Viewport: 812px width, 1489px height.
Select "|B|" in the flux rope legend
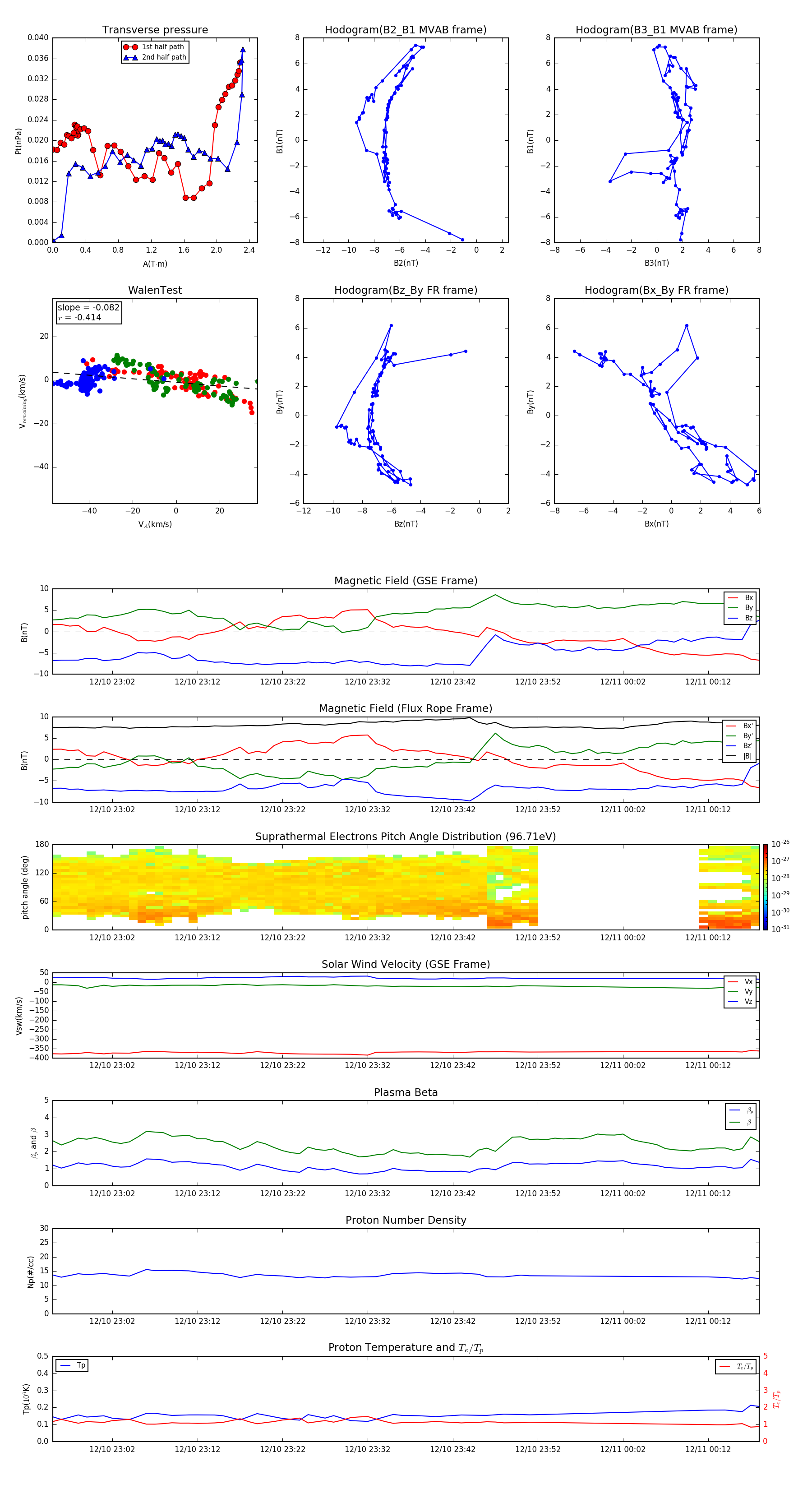coord(748,756)
